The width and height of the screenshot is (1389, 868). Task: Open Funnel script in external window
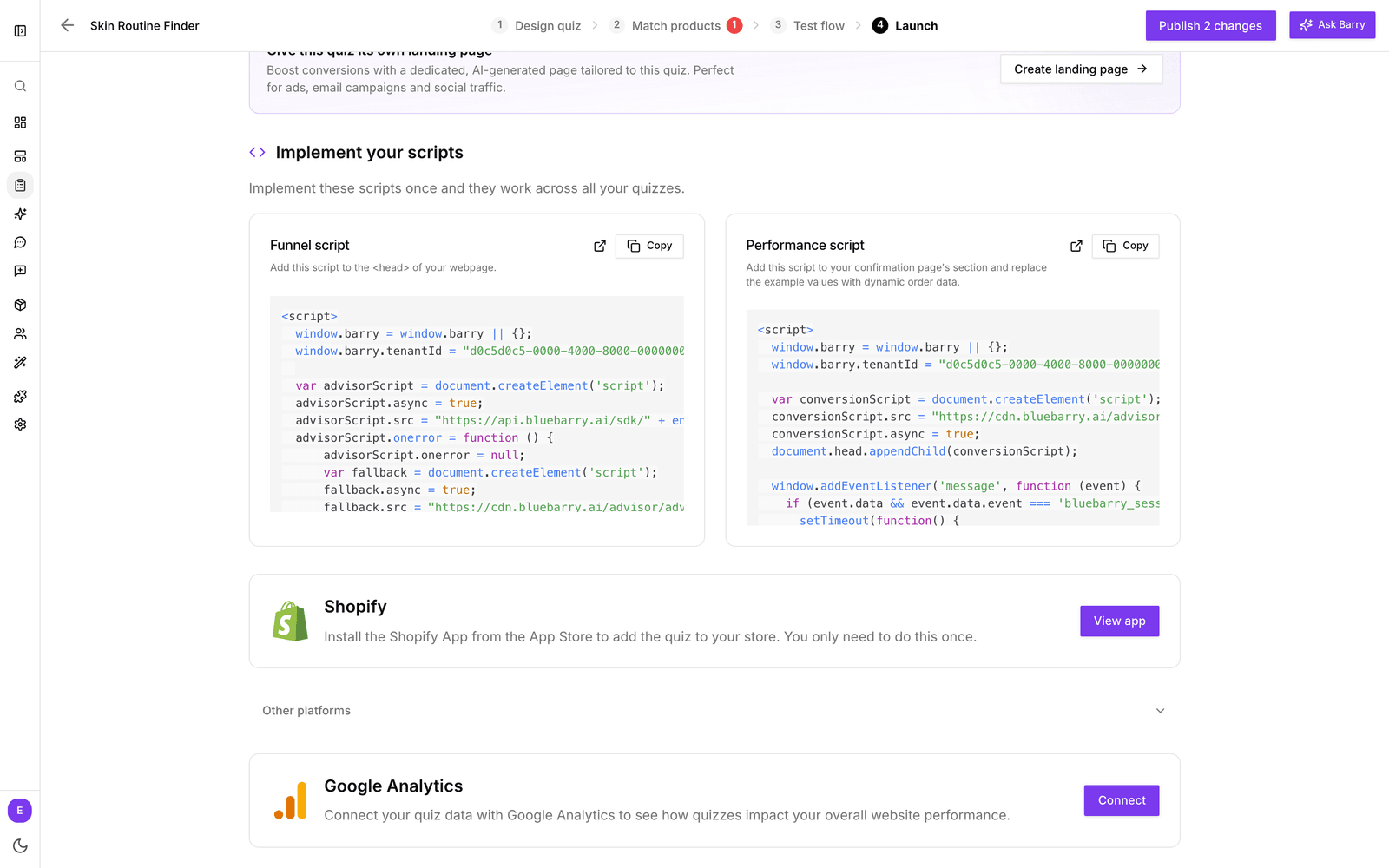tap(599, 247)
